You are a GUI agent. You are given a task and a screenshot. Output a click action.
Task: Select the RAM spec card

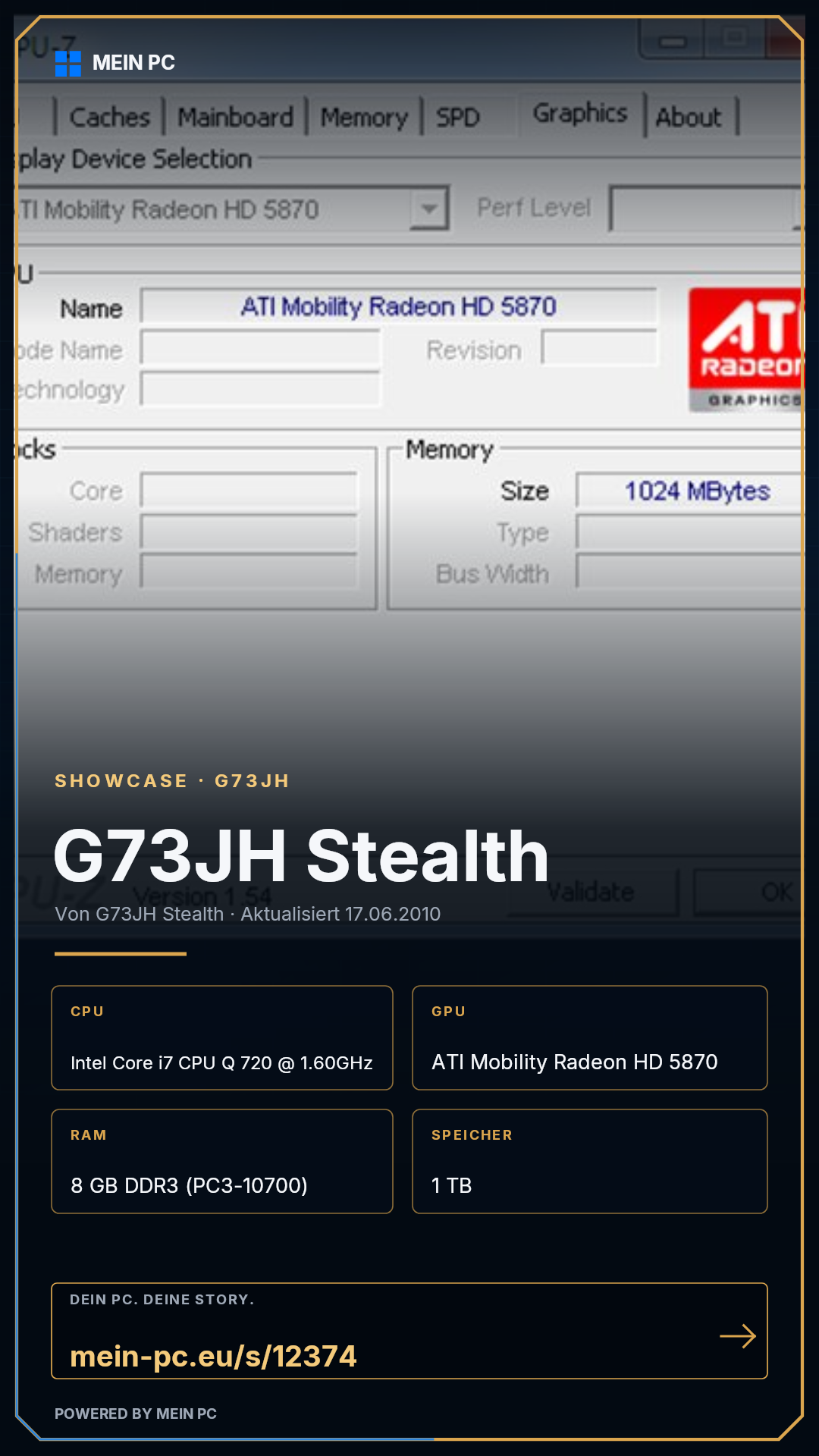coord(222,1162)
